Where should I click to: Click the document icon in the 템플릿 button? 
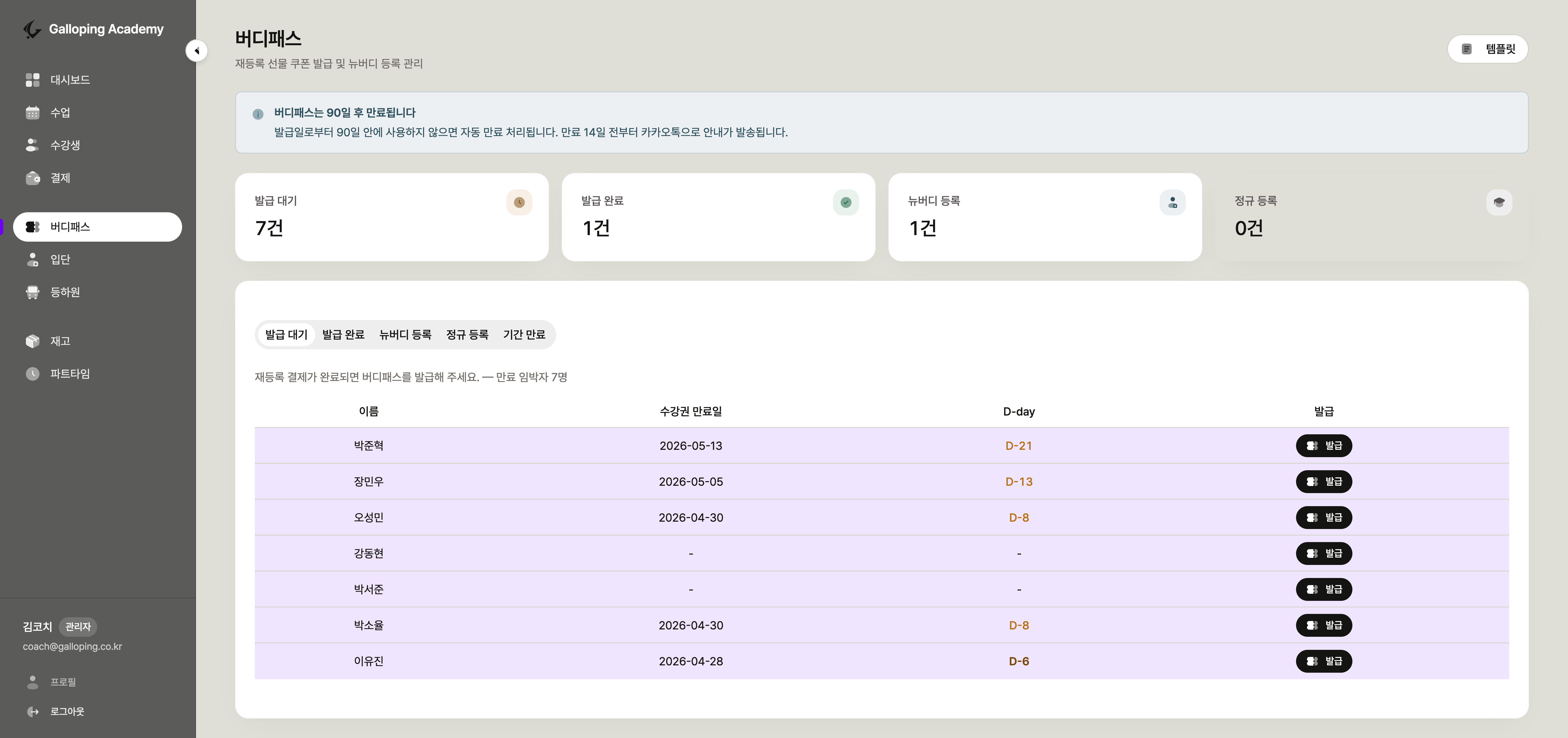[x=1467, y=49]
